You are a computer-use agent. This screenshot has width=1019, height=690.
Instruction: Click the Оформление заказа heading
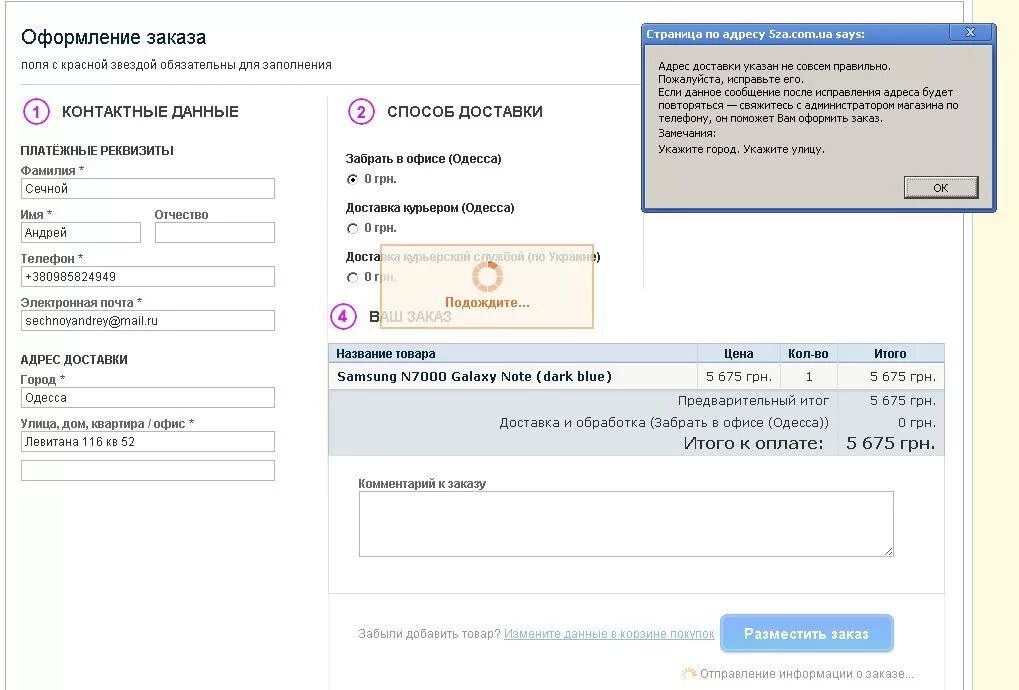[x=114, y=38]
